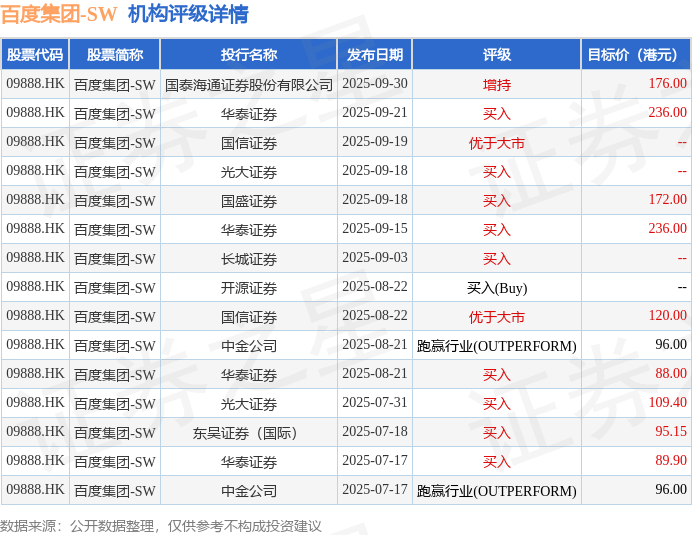The image size is (692, 535).
Task: Click 买入 rating in the 长城证券 row
Action: [497, 259]
